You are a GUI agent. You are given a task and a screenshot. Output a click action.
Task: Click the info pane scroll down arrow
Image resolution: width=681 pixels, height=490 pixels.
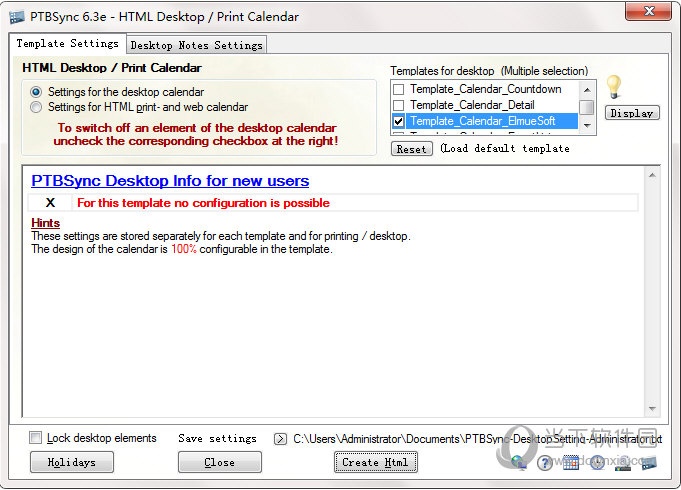pyautogui.click(x=652, y=408)
